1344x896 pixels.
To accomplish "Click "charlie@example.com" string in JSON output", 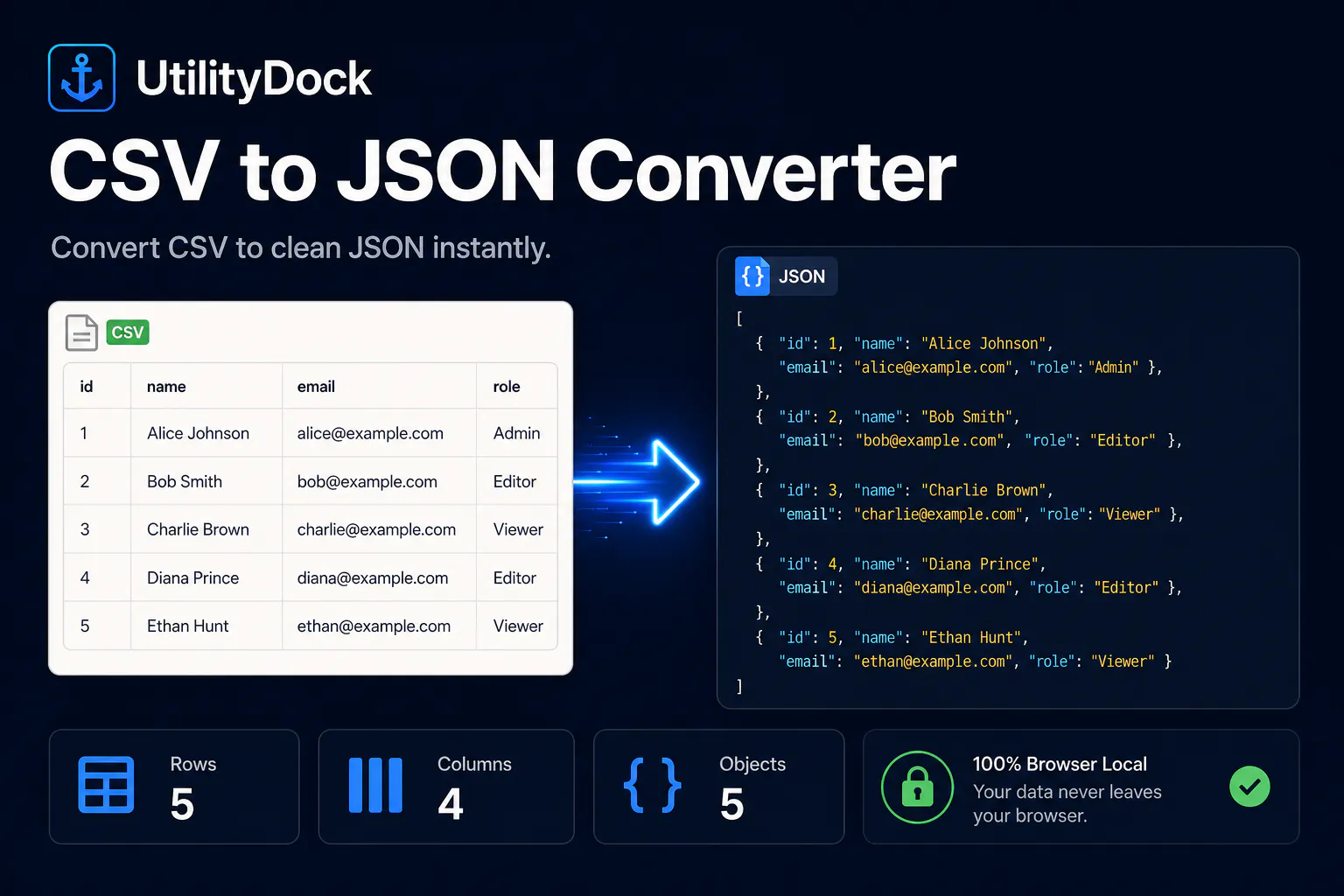I will 939,514.
